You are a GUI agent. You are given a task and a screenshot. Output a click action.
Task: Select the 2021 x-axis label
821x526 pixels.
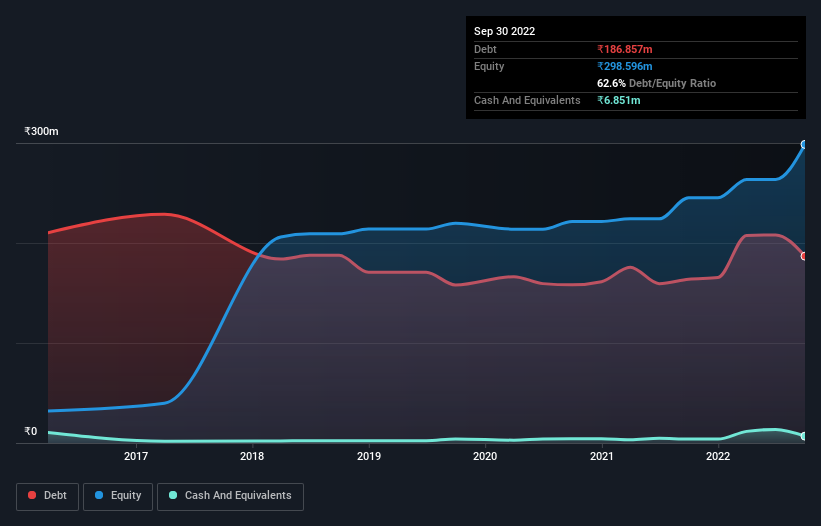[x=602, y=456]
